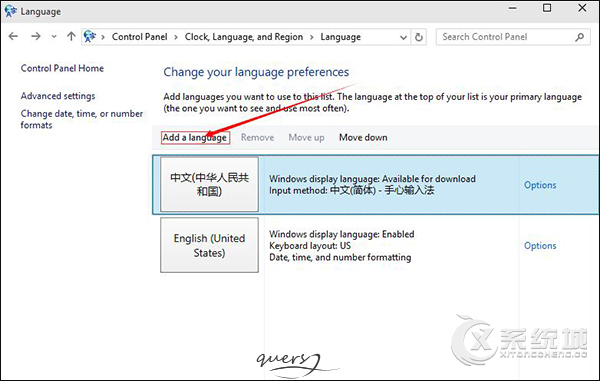Minimize the Language window
Image resolution: width=600 pixels, height=381 pixels.
(512, 8)
